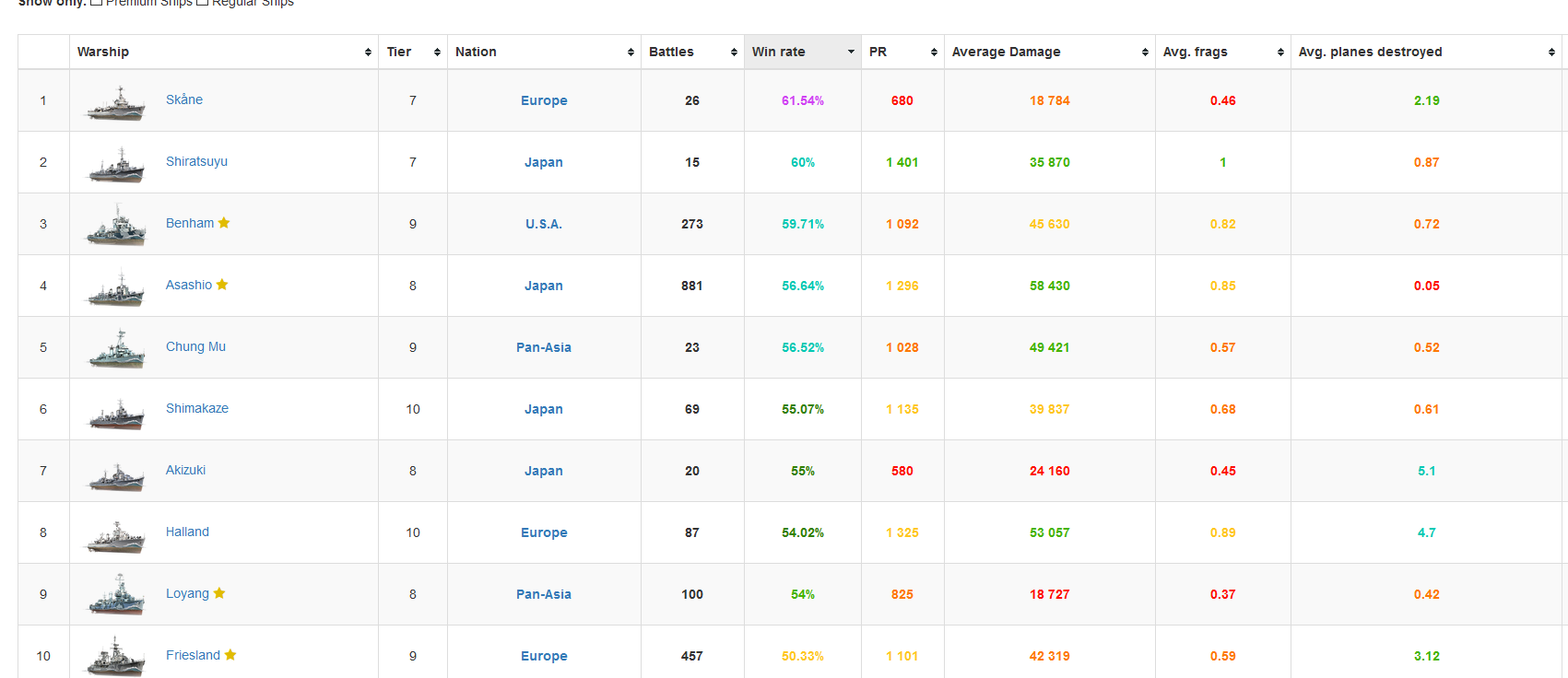Viewport: 1568px width, 678px height.
Task: Open the Friesland warship name link
Action: (x=193, y=655)
